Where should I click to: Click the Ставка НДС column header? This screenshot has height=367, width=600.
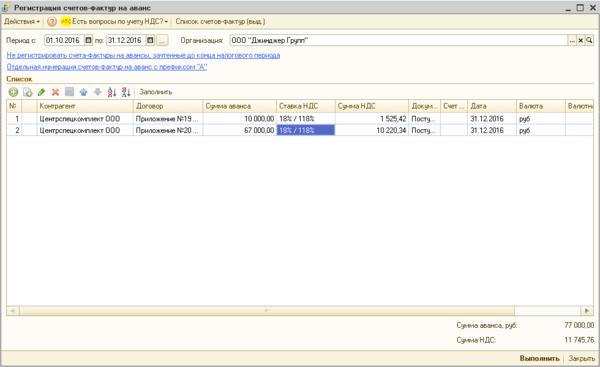pyautogui.click(x=306, y=106)
